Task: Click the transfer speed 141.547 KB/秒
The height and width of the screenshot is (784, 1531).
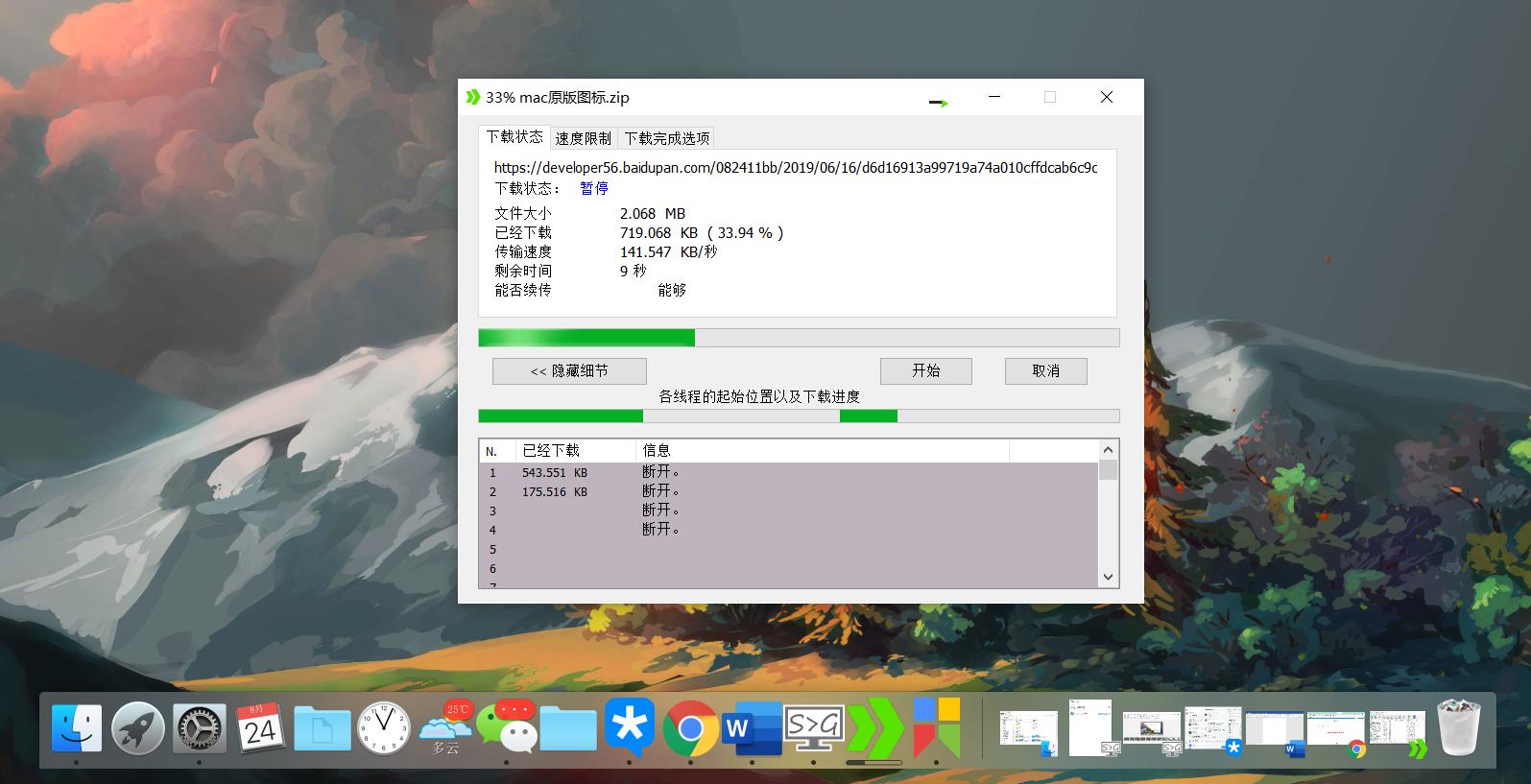Action: pos(668,251)
